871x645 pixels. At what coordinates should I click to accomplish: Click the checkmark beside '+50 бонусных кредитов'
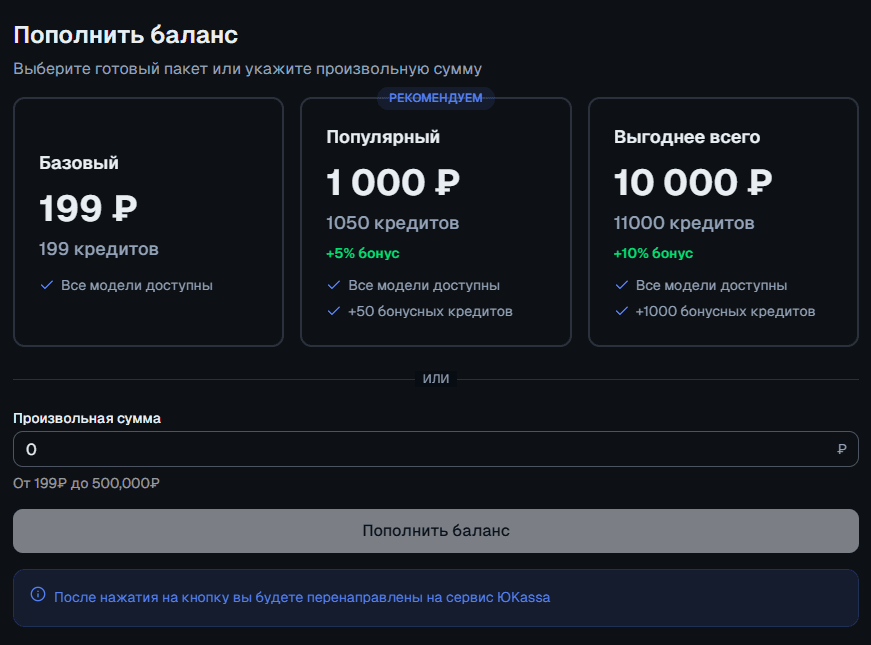[x=333, y=312]
